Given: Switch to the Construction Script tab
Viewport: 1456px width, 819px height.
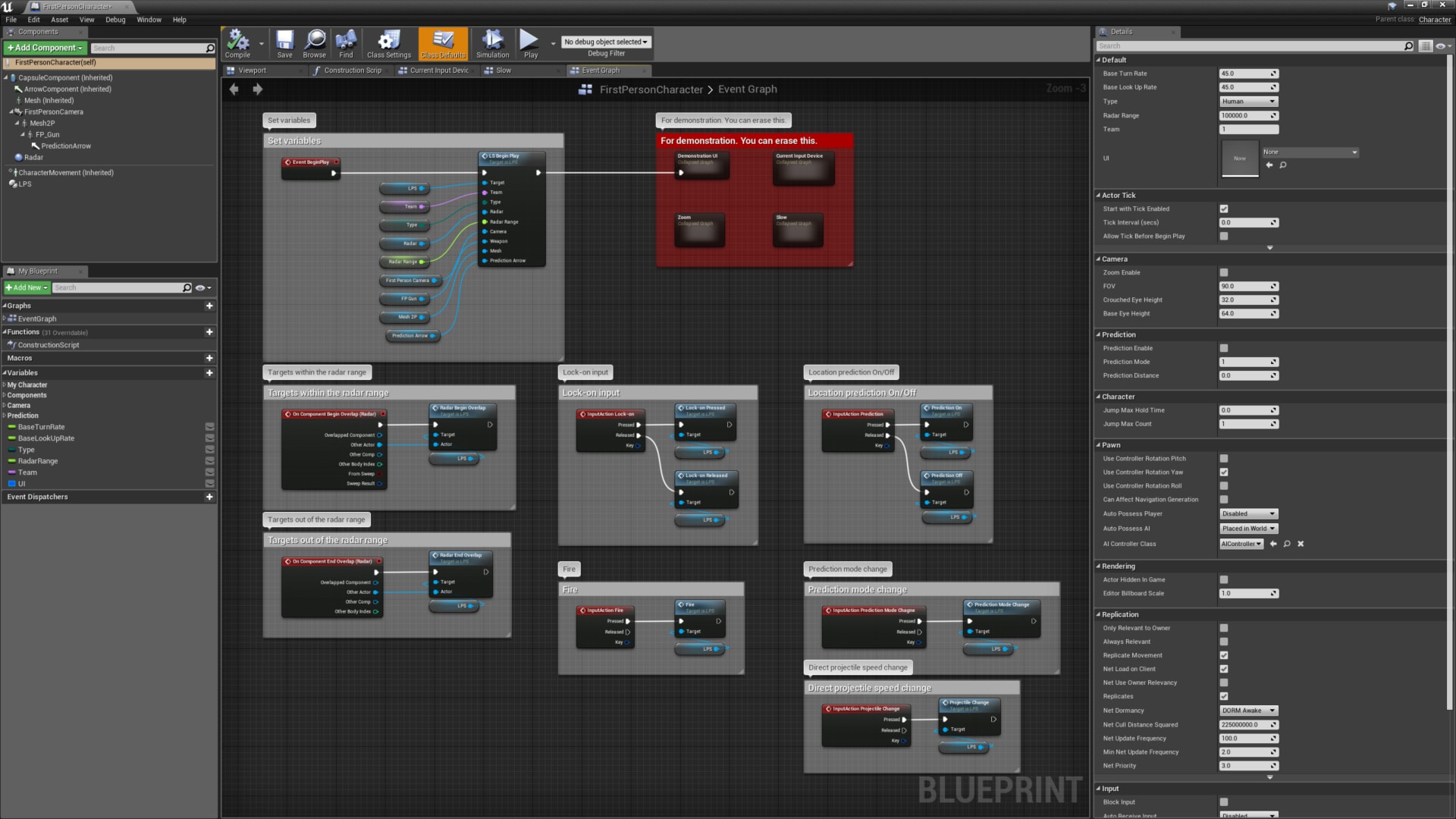Looking at the screenshot, I should coord(352,71).
